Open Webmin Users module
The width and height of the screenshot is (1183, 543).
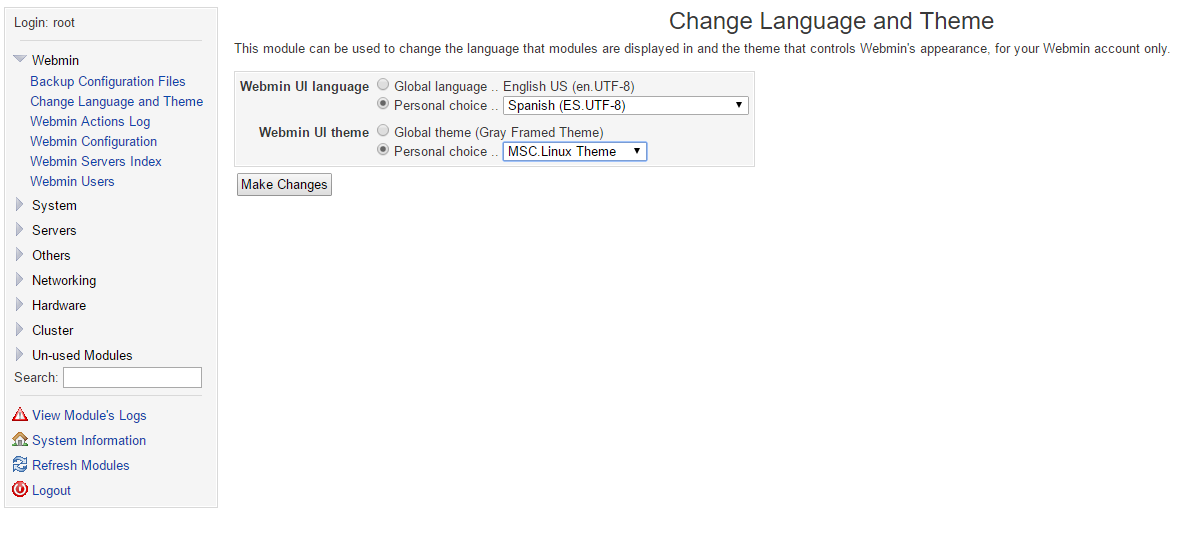coord(72,181)
